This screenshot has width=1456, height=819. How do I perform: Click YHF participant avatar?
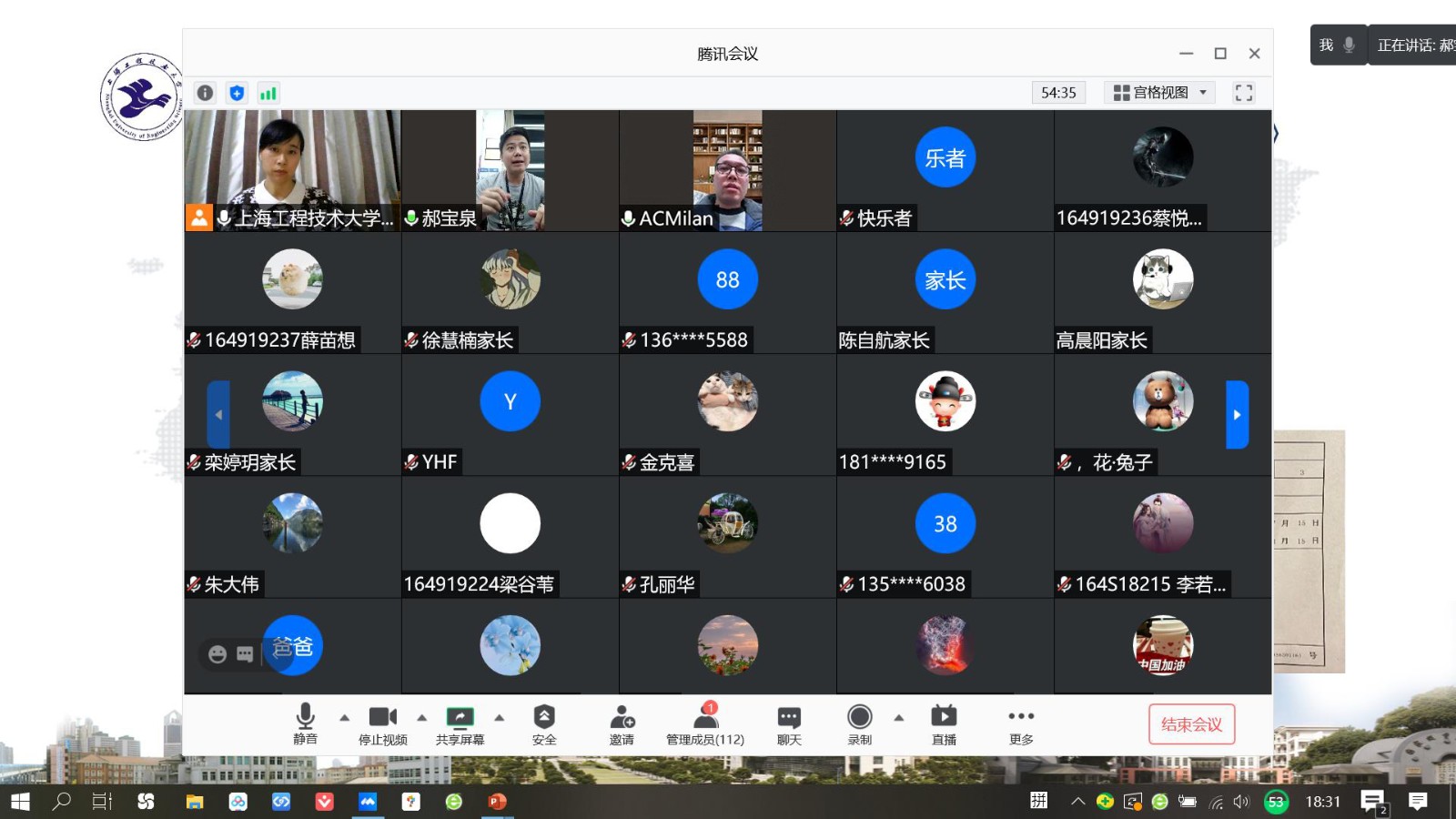tap(510, 401)
